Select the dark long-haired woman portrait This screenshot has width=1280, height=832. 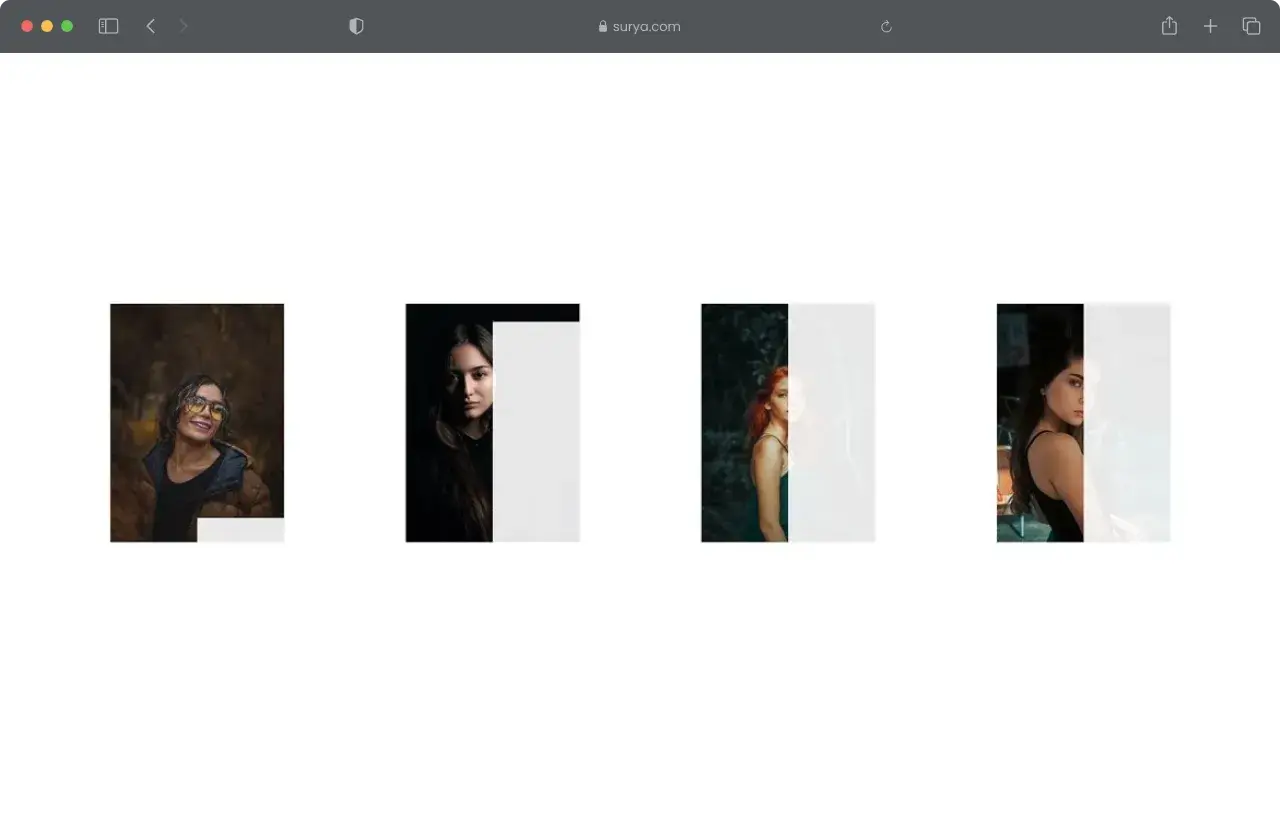click(x=447, y=420)
